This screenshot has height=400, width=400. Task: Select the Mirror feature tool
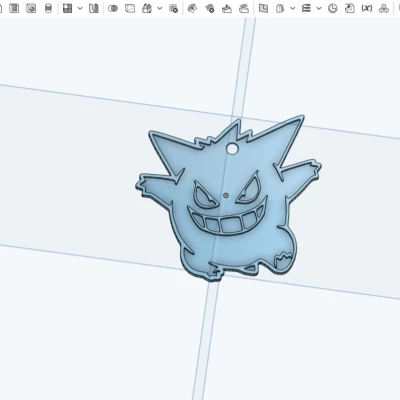coord(94,8)
